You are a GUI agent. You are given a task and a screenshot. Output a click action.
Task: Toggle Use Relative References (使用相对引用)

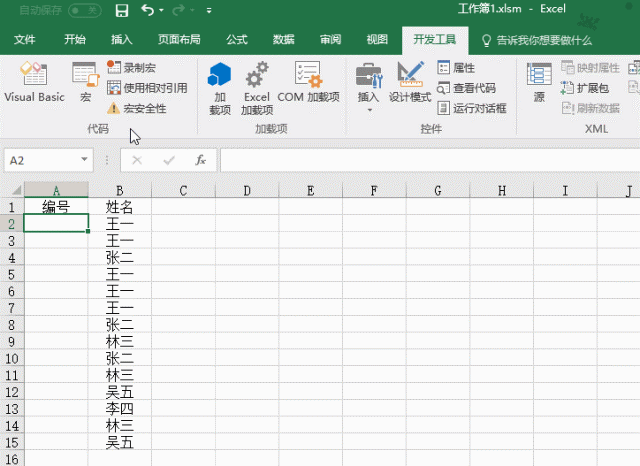tap(147, 88)
